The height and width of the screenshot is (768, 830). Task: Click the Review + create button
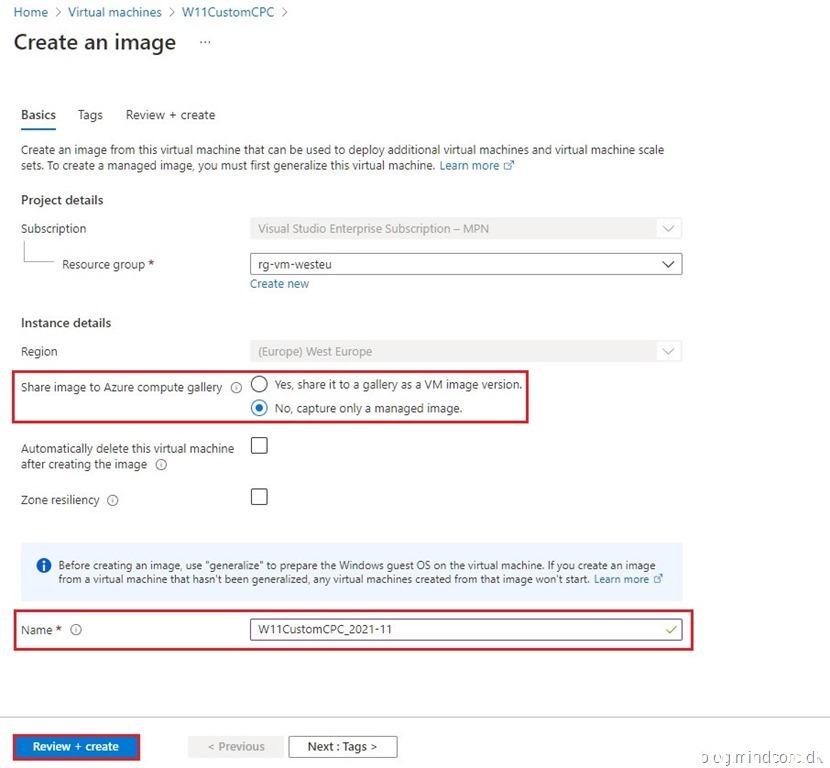pyautogui.click(x=76, y=746)
